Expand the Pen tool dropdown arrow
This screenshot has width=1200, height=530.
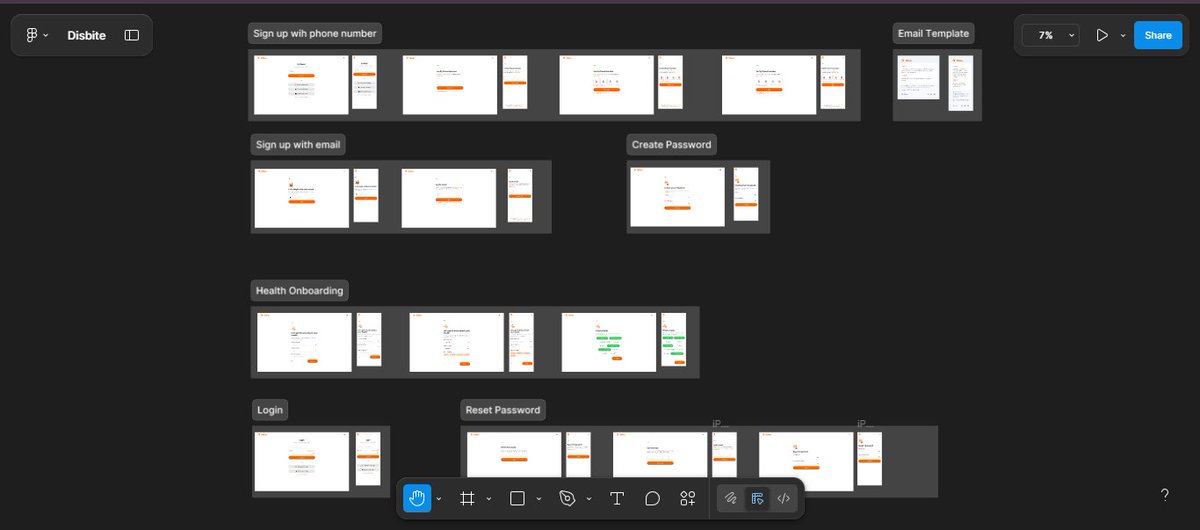[x=589, y=498]
